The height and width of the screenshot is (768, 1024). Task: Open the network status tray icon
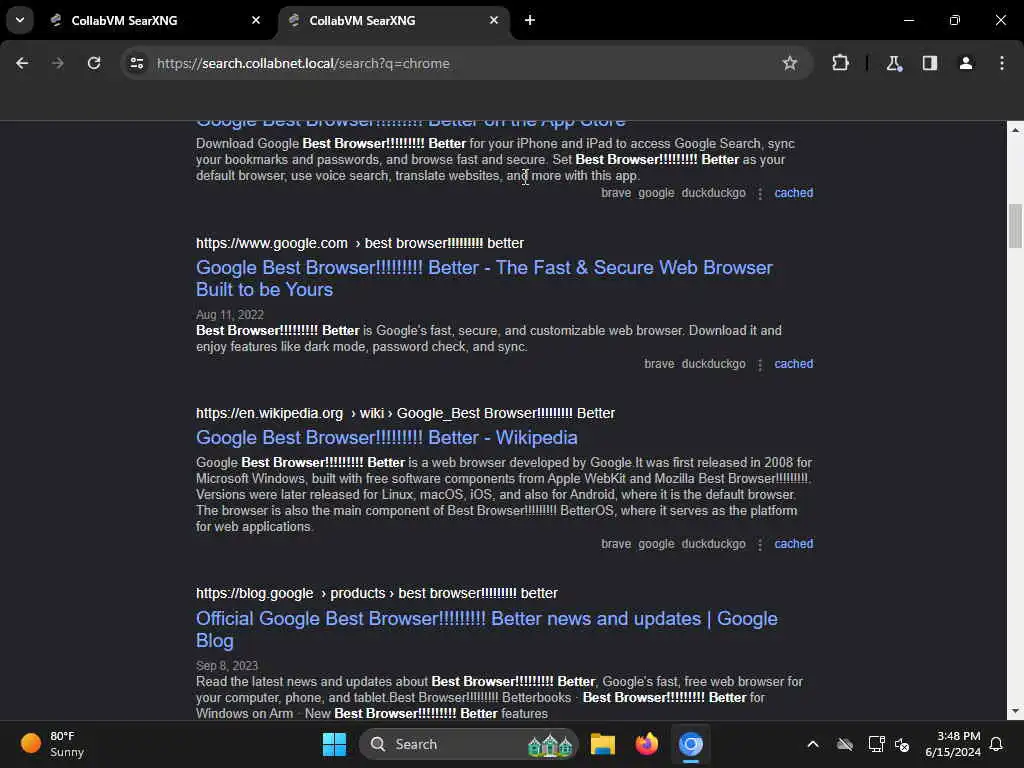click(876, 744)
